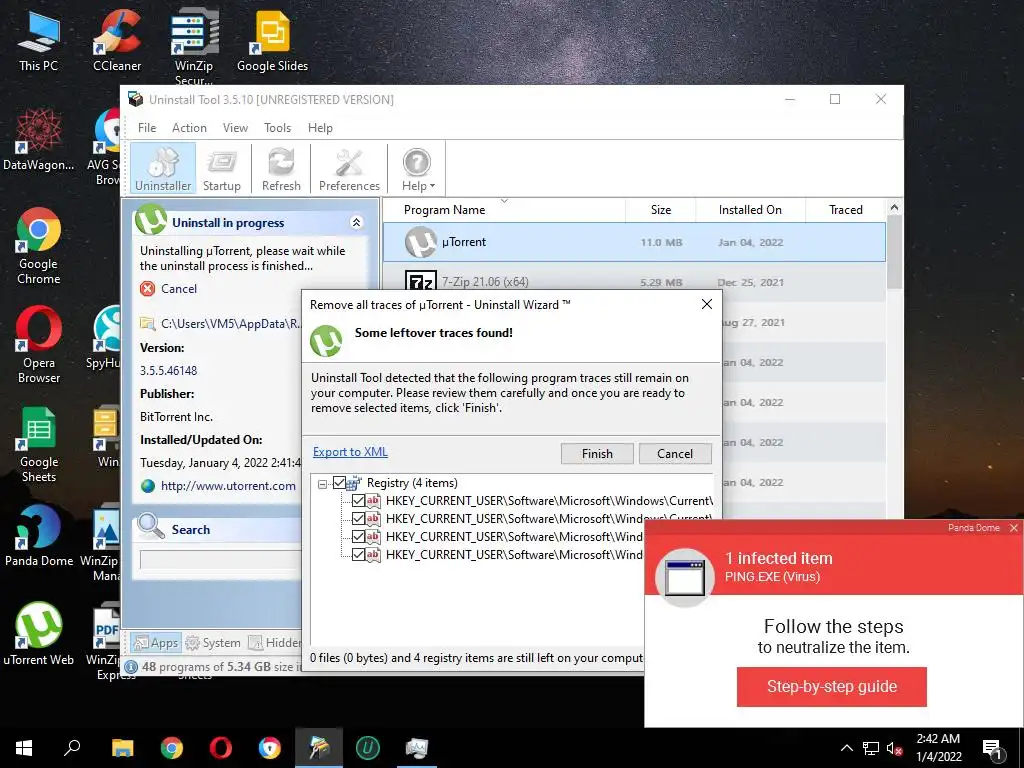
Task: Open uTorrent Web desktop shortcut
Action: (38, 635)
